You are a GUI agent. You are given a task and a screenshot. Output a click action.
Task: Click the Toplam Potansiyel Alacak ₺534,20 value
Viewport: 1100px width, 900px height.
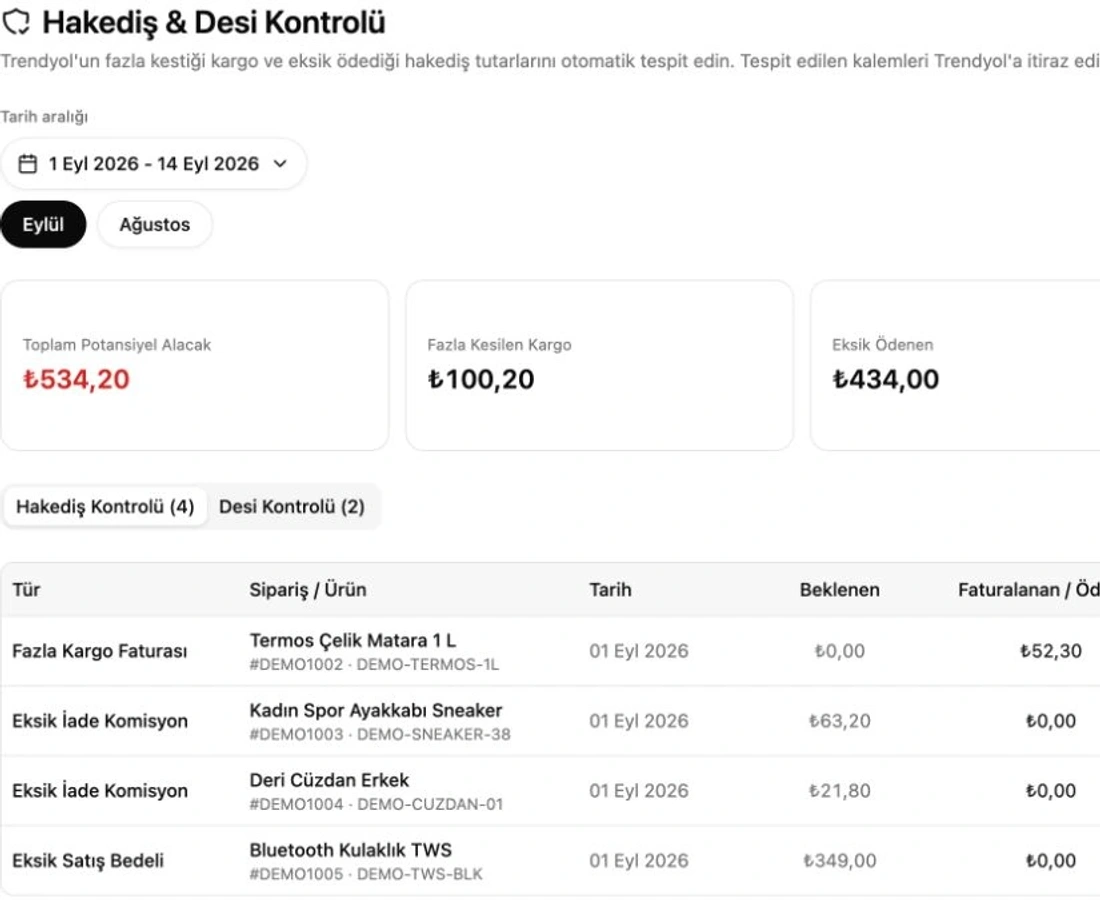76,380
